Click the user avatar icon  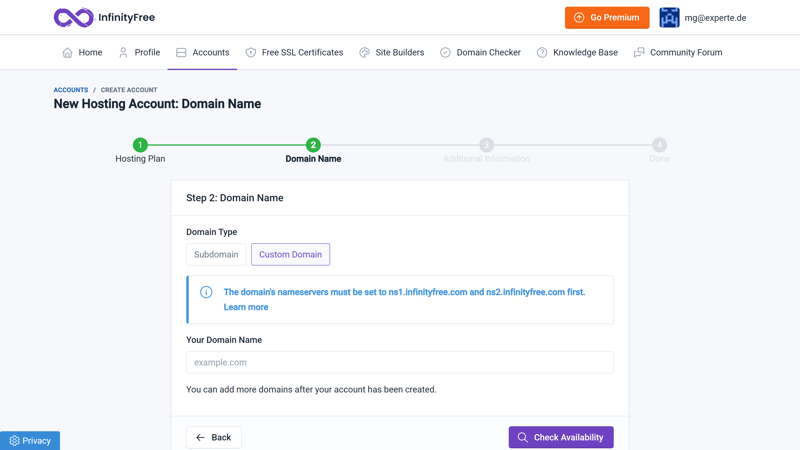click(669, 18)
